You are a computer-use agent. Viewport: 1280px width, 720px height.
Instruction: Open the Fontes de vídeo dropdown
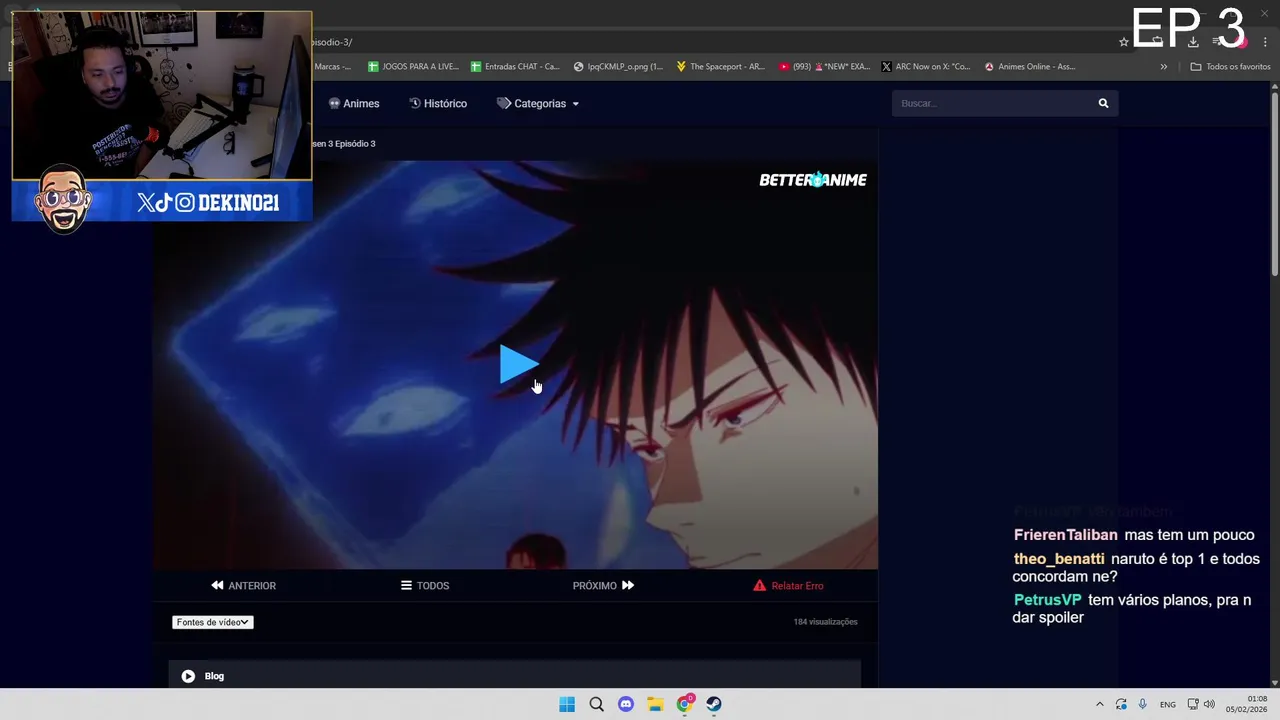[213, 622]
